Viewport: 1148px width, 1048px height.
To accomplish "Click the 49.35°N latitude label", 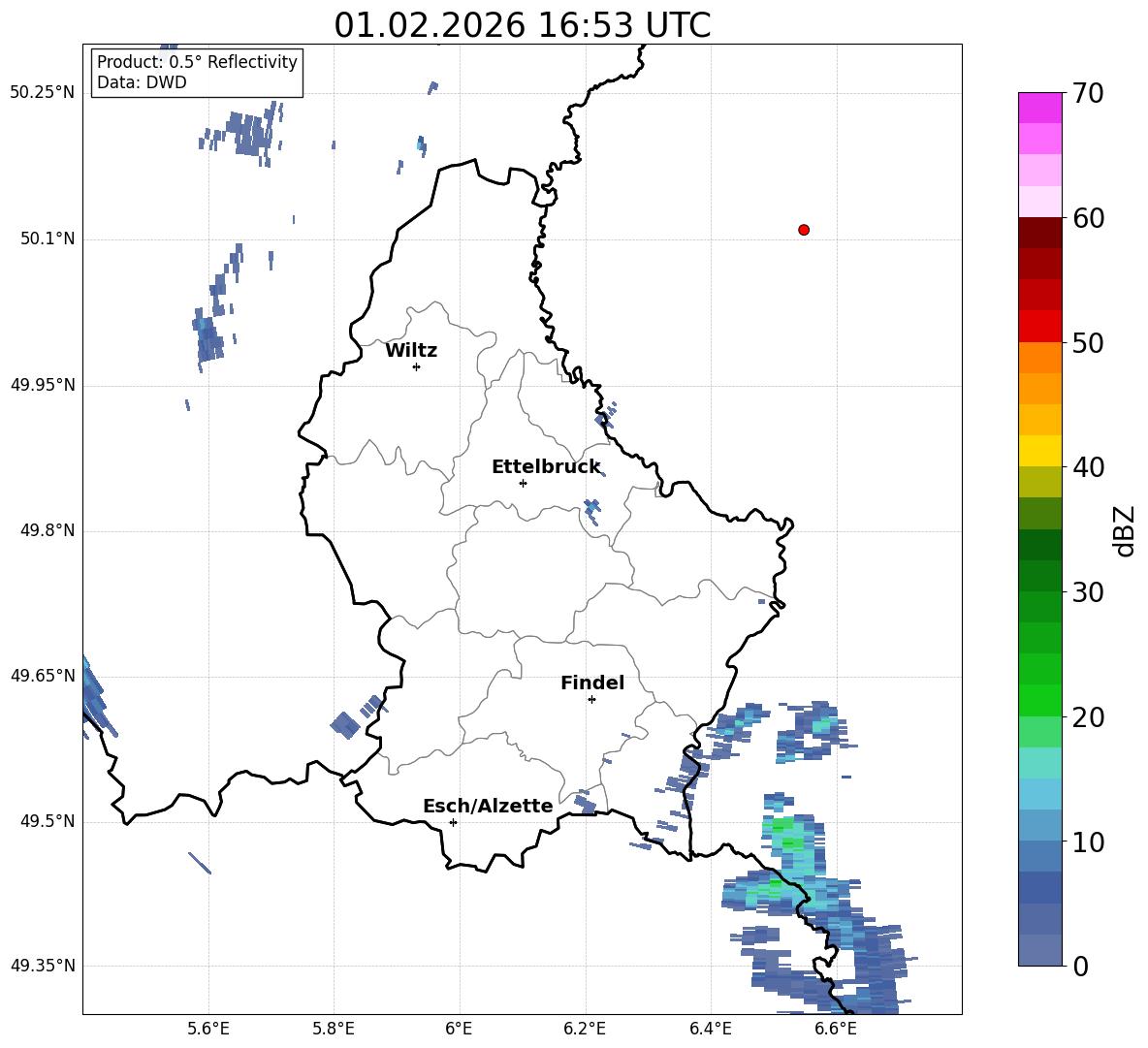I will pos(43,966).
